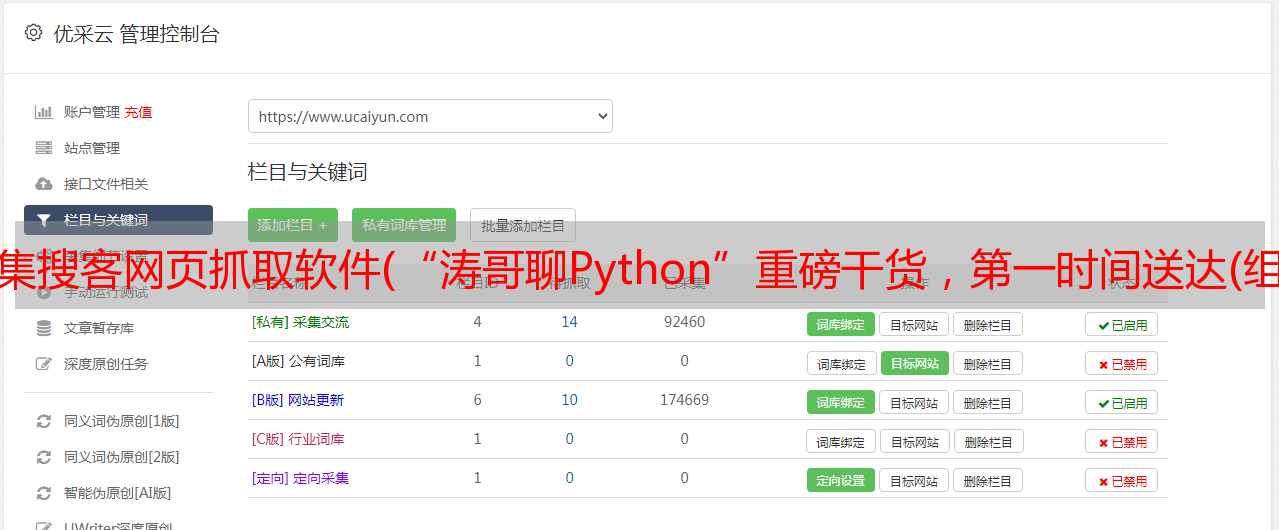Click 词库绑定 in the 网站更新 row
The width and height of the screenshot is (1279, 530).
[x=841, y=402]
